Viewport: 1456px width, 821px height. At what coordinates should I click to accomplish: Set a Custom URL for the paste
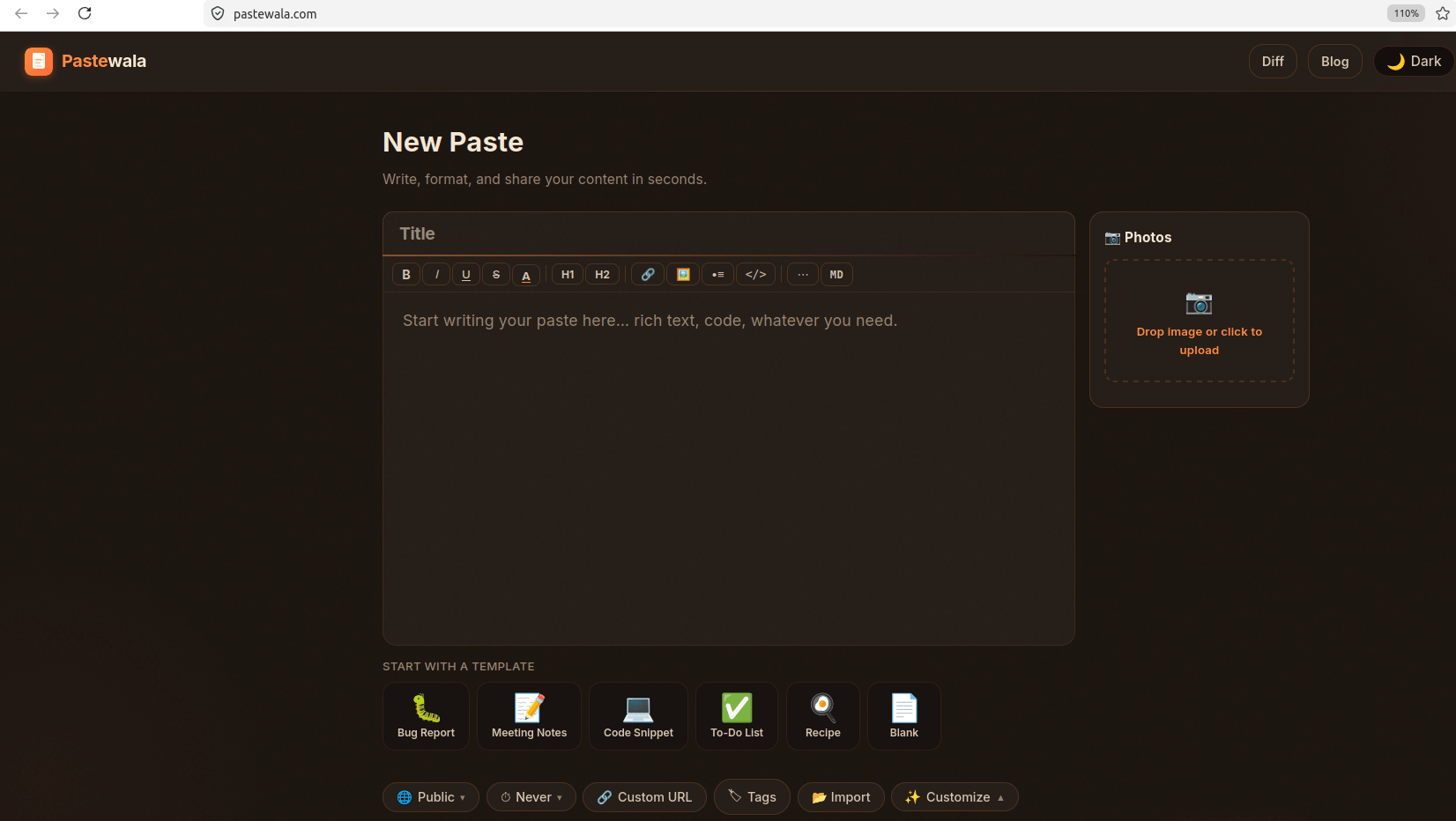coord(644,797)
